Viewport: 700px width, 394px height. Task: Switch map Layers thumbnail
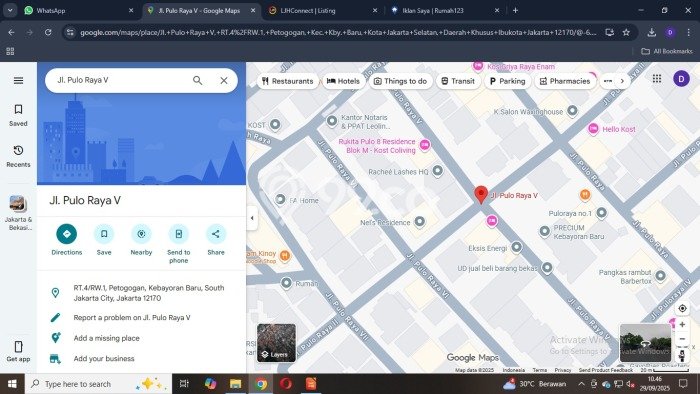[x=276, y=343]
